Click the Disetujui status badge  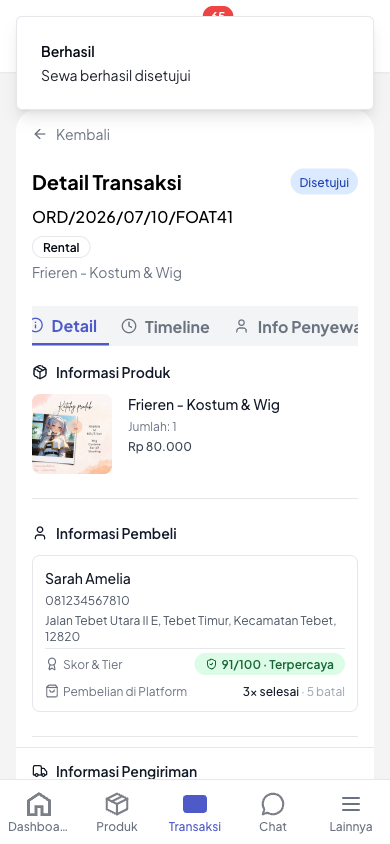(324, 182)
